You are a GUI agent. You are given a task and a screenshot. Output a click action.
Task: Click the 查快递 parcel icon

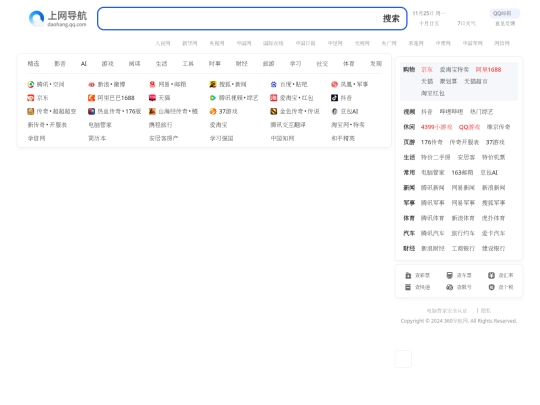408,287
